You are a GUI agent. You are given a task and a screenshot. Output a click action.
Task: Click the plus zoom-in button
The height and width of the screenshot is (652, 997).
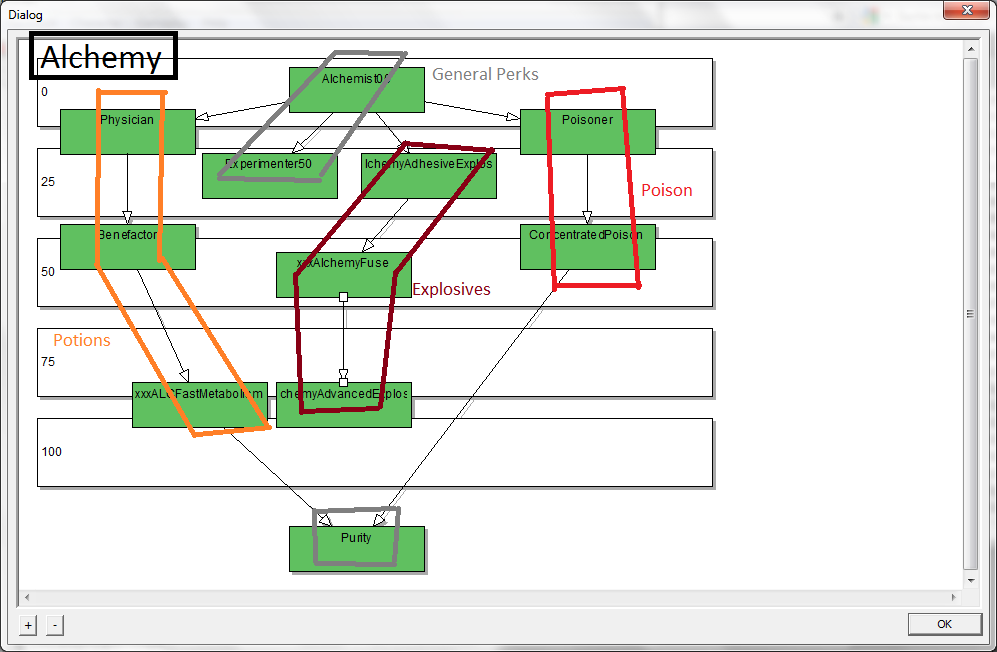[x=28, y=625]
